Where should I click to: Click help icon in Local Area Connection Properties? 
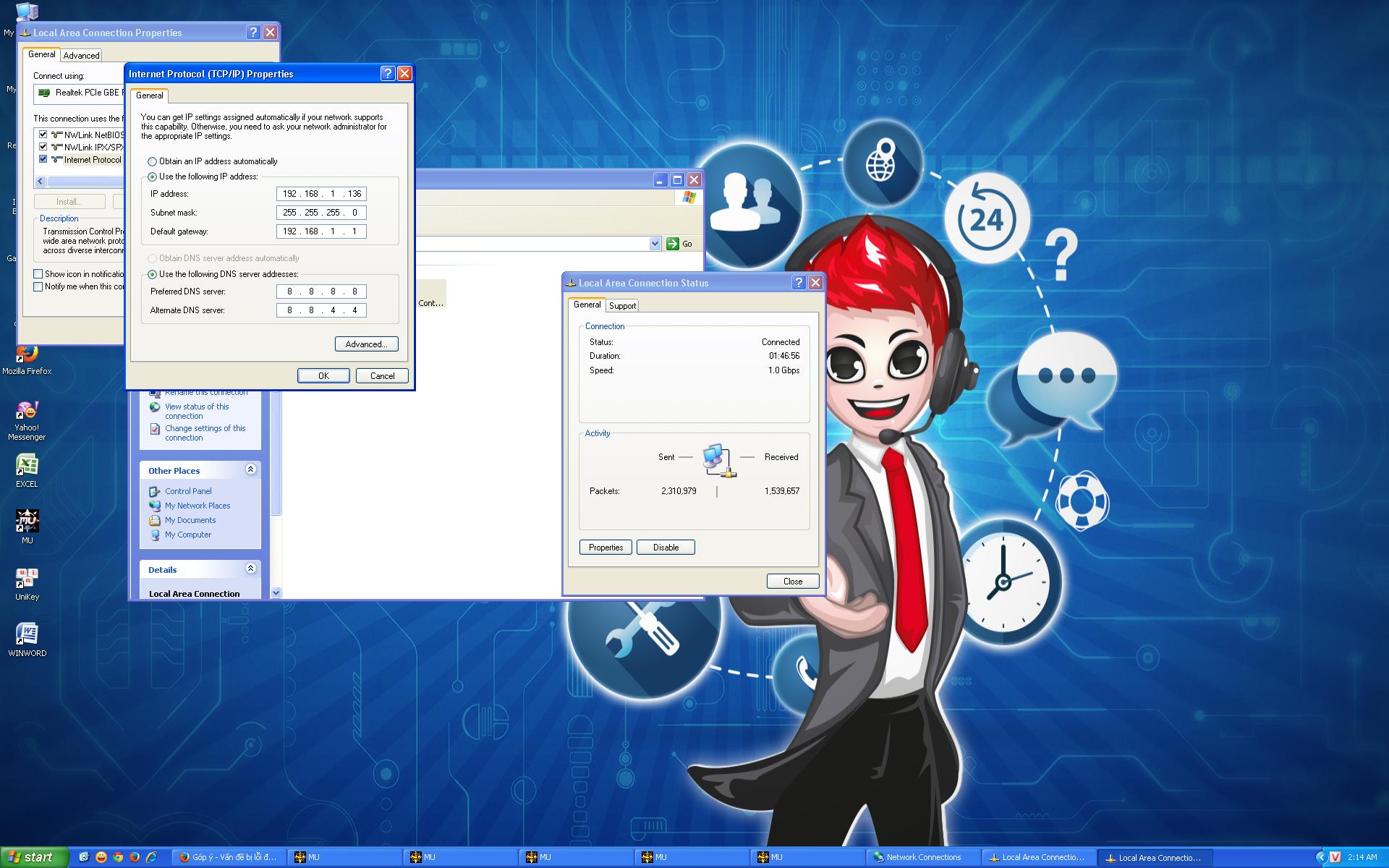(x=253, y=32)
